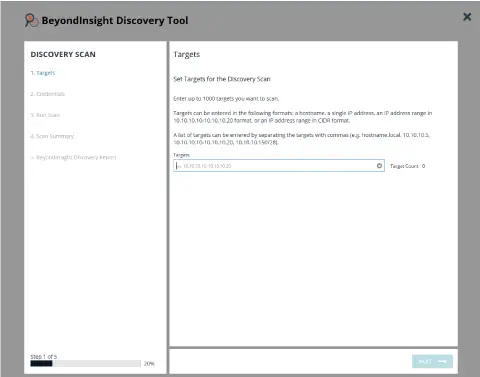
Task: Select step 3. Run Scan in sidebar
Action: (45, 115)
